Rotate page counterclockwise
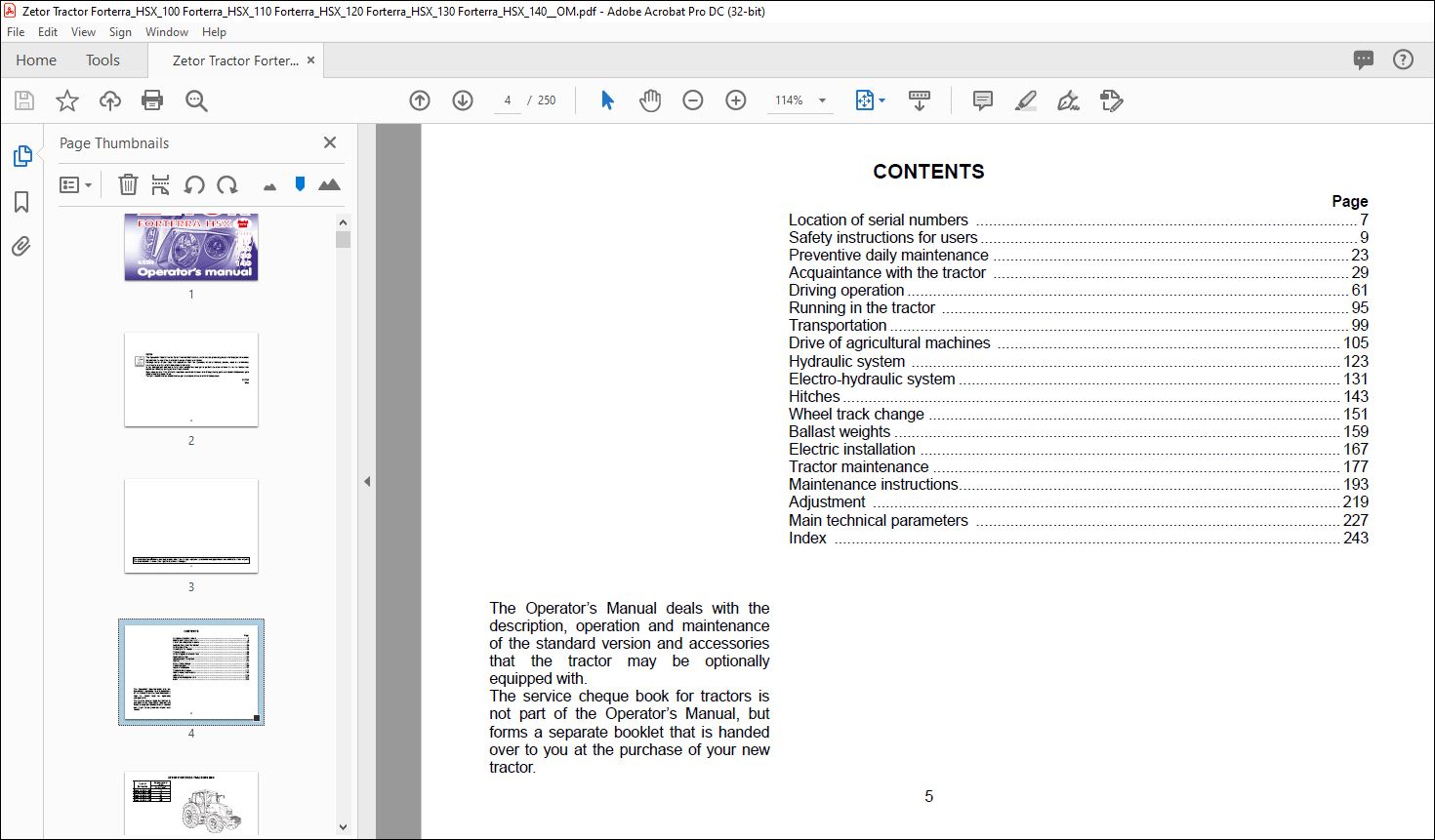The width and height of the screenshot is (1435, 840). [194, 184]
